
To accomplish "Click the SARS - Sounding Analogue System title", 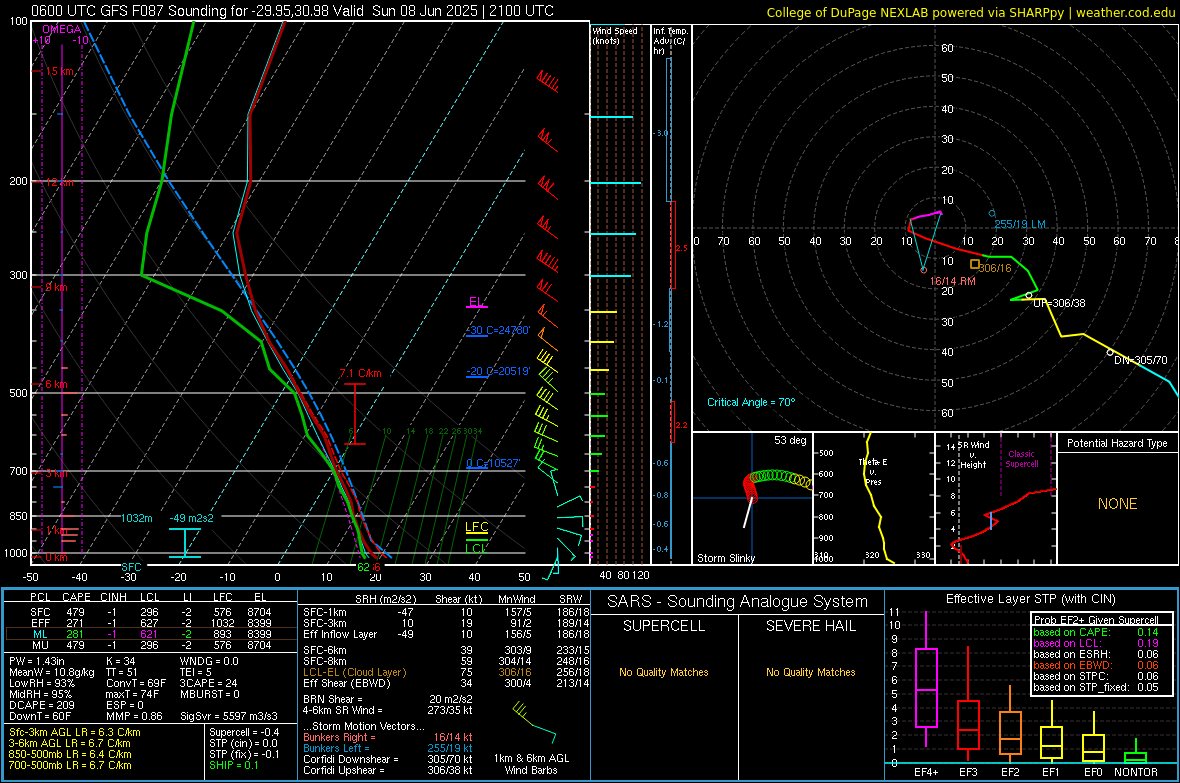I will click(738, 602).
